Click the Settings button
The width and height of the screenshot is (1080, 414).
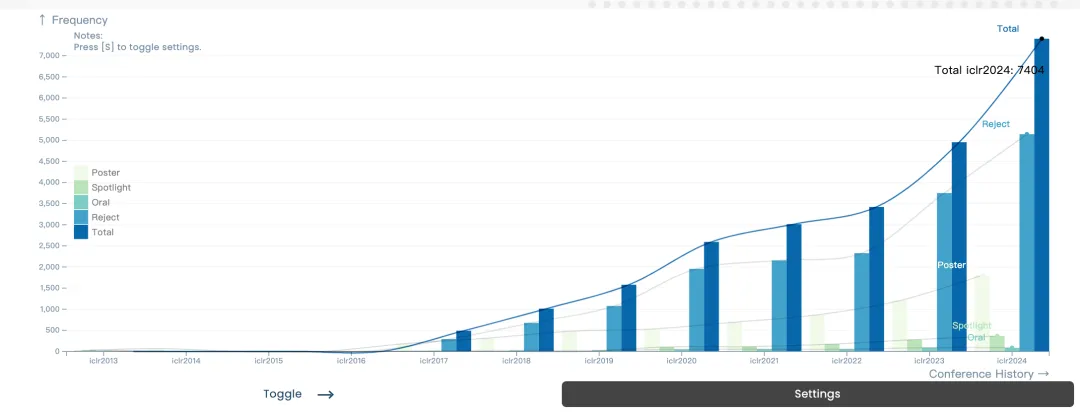coord(818,394)
